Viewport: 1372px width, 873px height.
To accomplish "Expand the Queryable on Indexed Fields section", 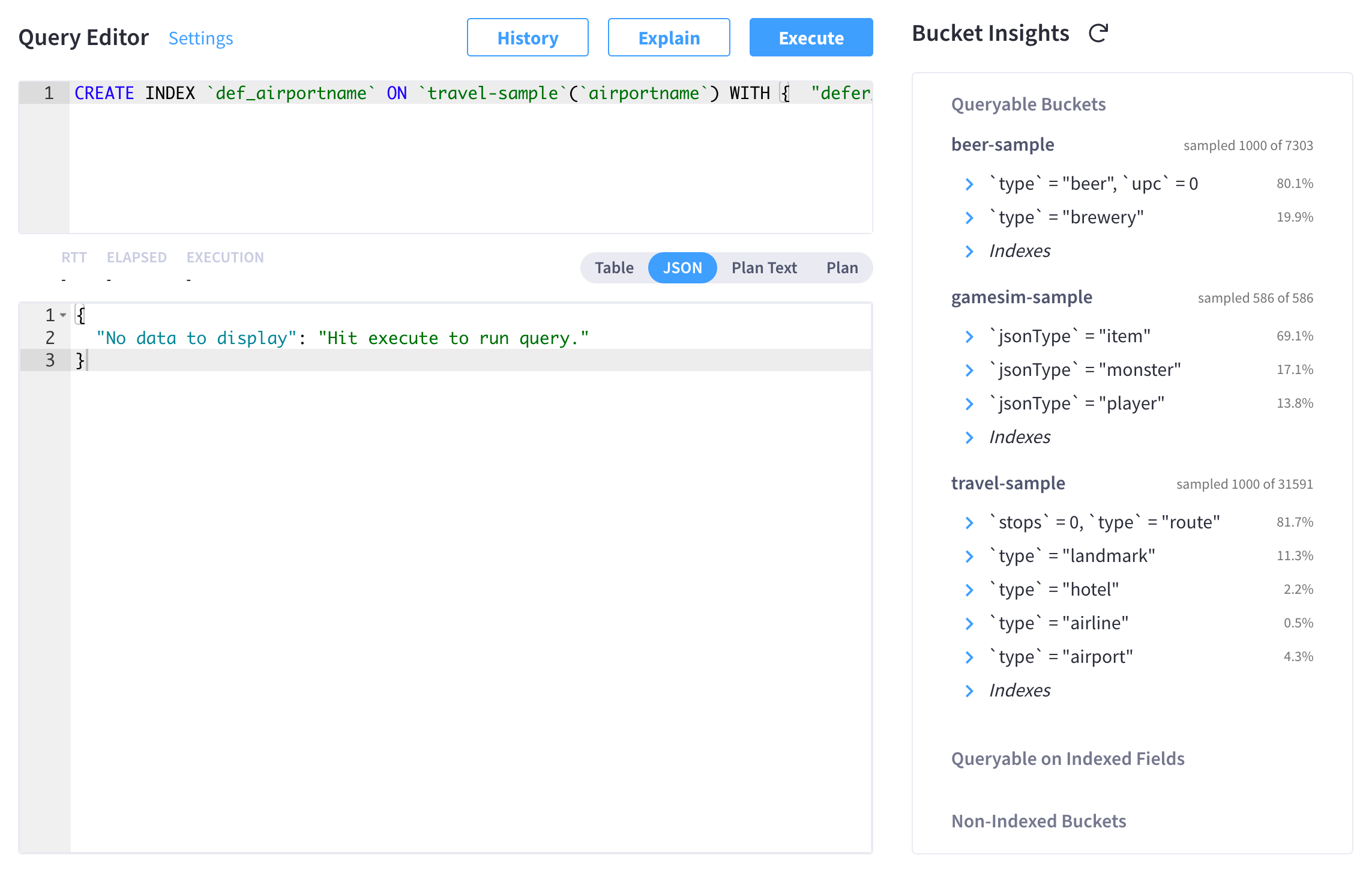I will [x=1068, y=758].
